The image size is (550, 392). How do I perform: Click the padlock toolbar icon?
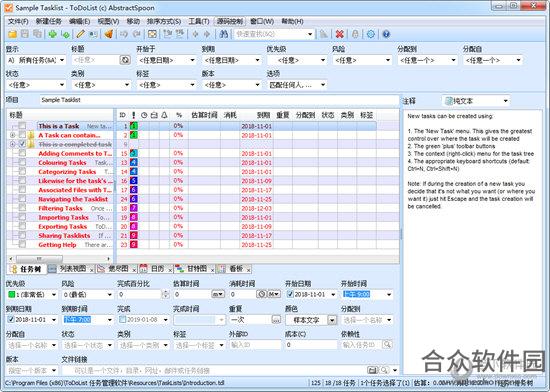(x=355, y=34)
